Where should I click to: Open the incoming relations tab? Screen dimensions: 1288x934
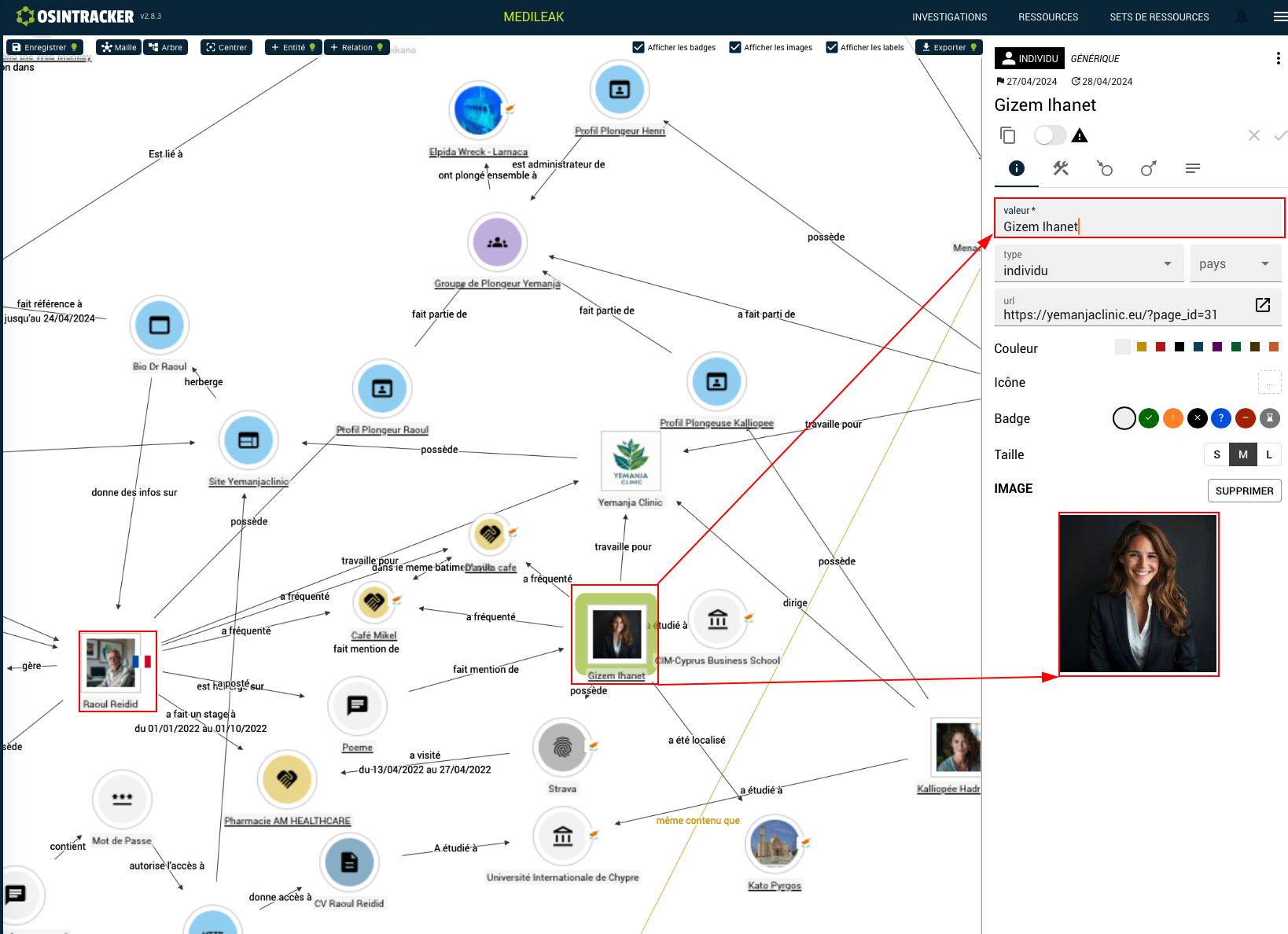pyautogui.click(x=1105, y=168)
